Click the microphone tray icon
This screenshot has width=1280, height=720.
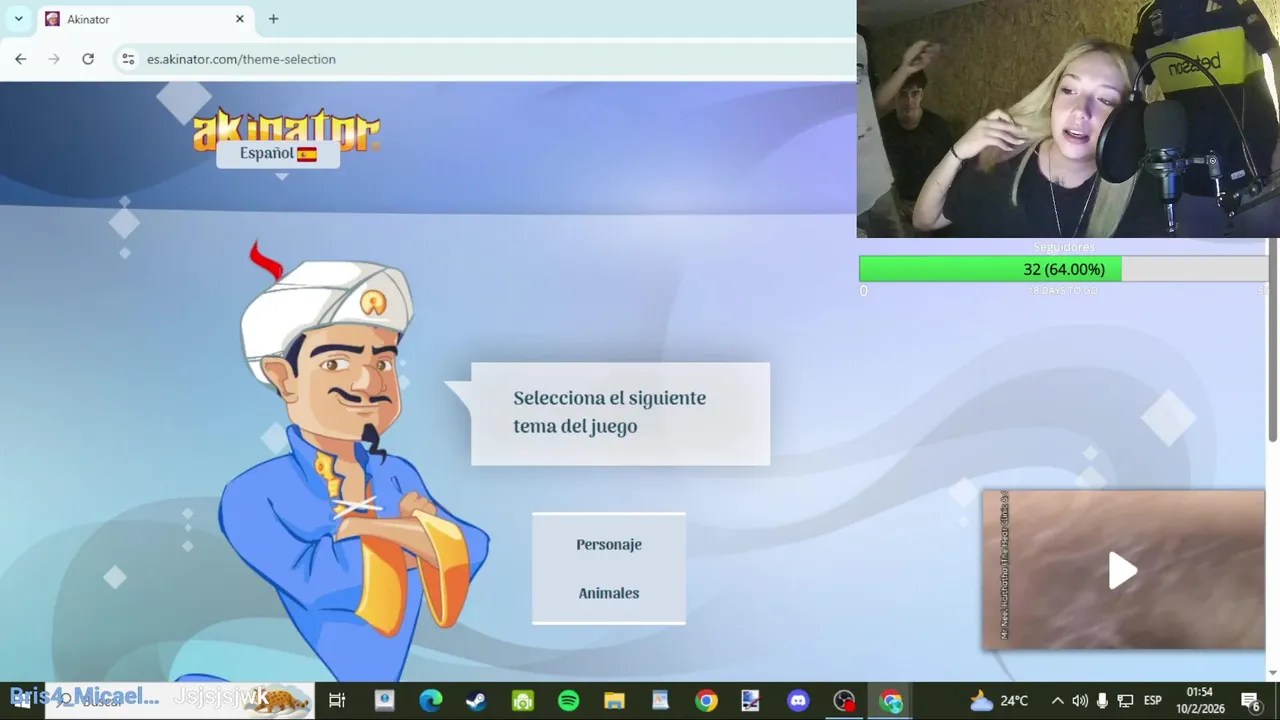tap(1103, 701)
